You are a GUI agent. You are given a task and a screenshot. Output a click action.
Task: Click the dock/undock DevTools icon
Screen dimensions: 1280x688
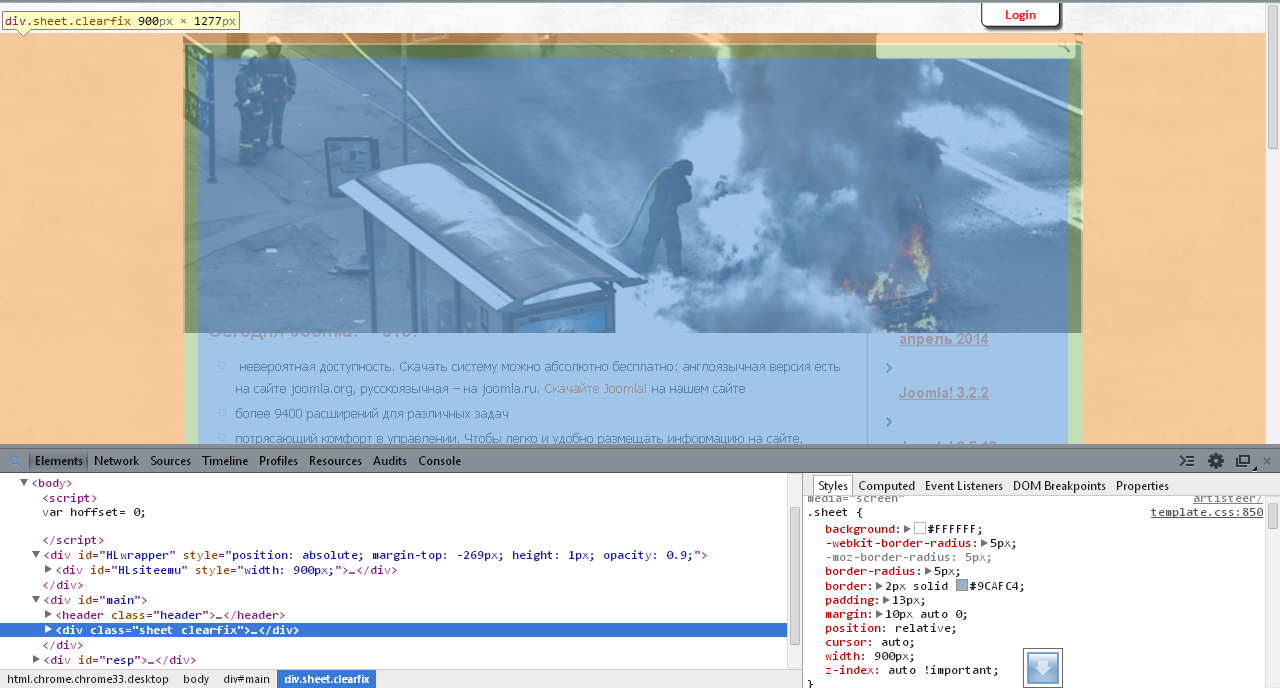[1243, 461]
